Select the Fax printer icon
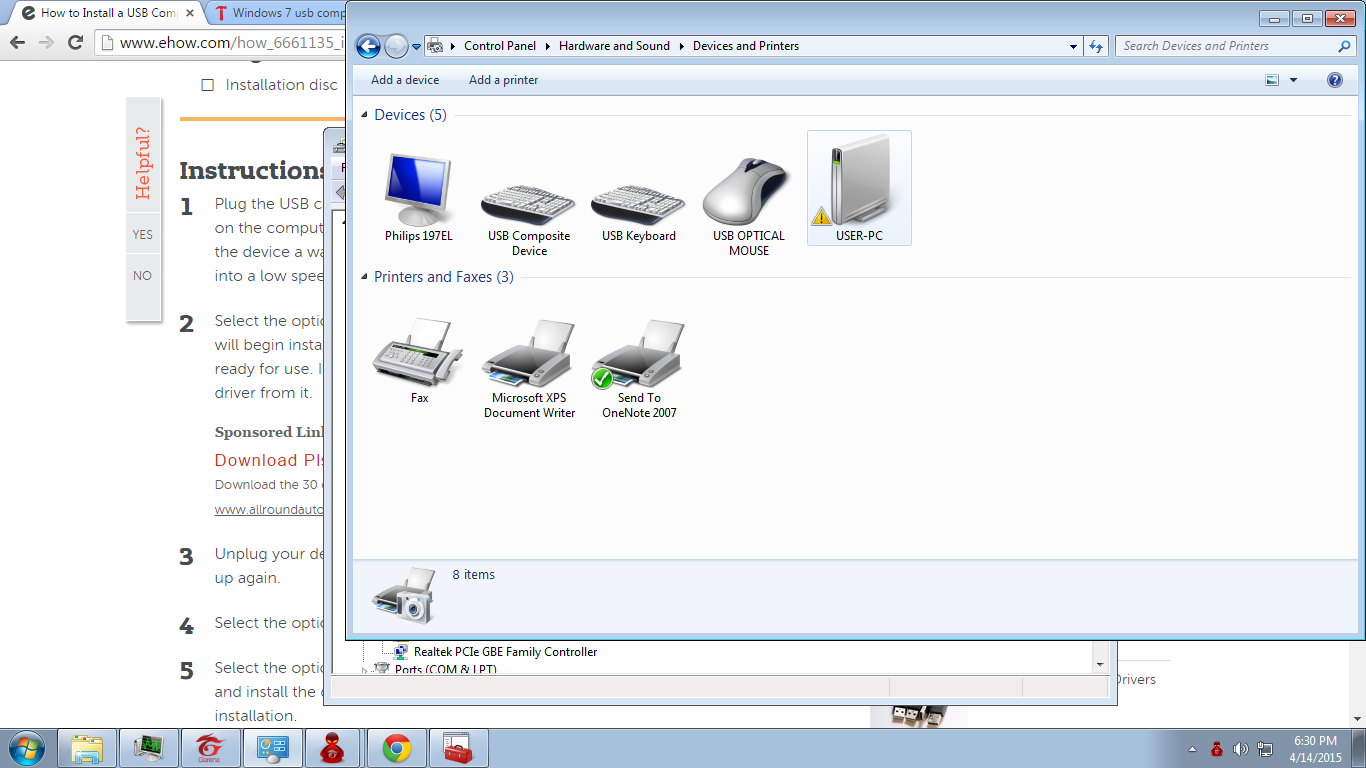The height and width of the screenshot is (768, 1366). tap(419, 362)
